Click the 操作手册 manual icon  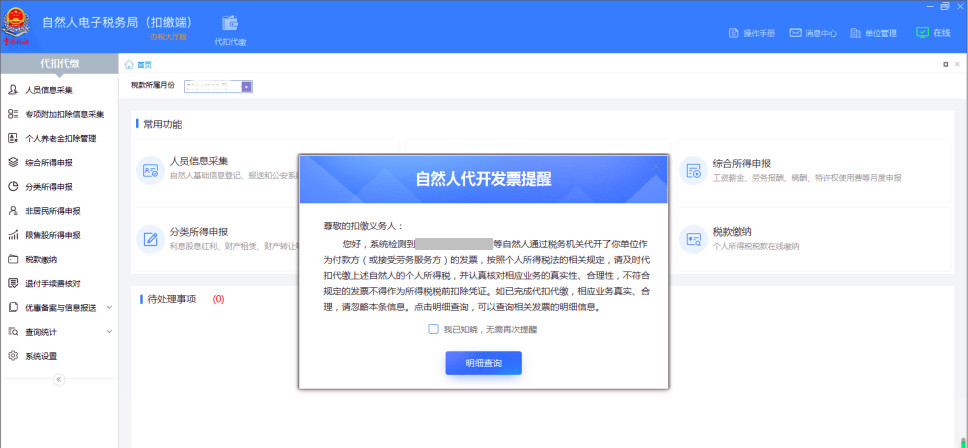733,33
